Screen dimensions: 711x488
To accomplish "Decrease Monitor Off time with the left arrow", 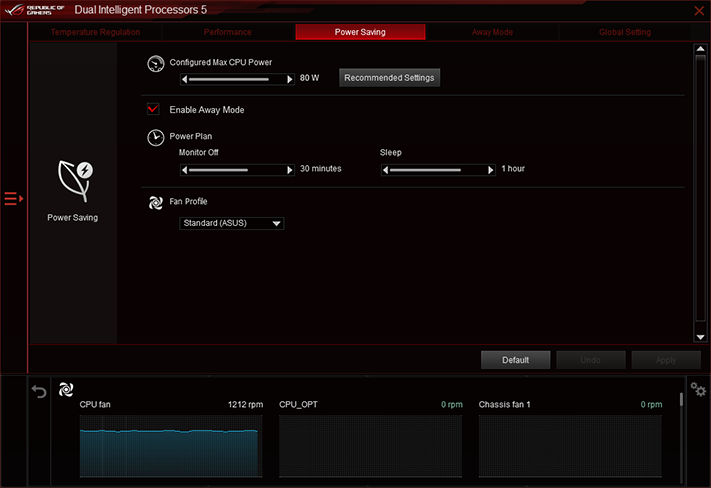I will click(x=185, y=170).
